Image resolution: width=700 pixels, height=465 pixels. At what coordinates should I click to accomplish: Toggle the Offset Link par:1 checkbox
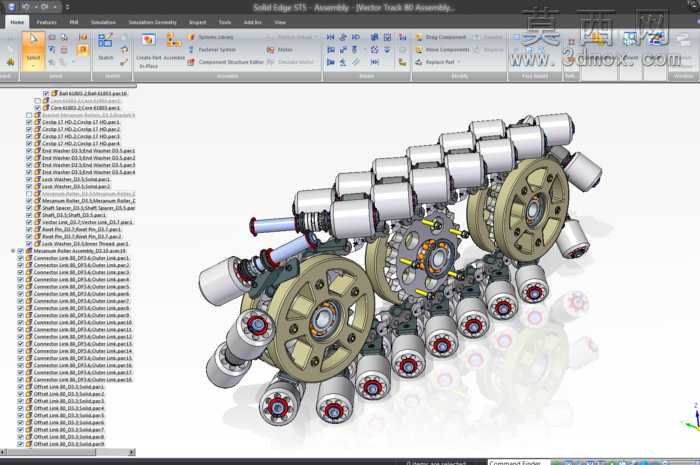(21, 386)
